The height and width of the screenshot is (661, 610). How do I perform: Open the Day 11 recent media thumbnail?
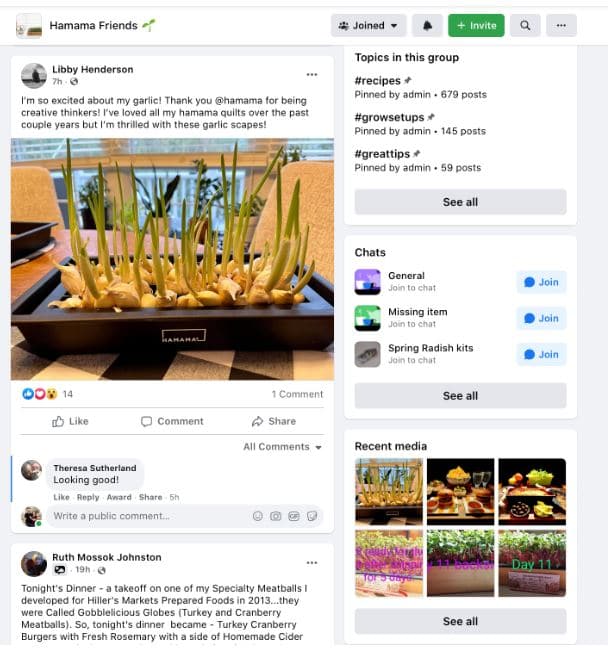532,564
